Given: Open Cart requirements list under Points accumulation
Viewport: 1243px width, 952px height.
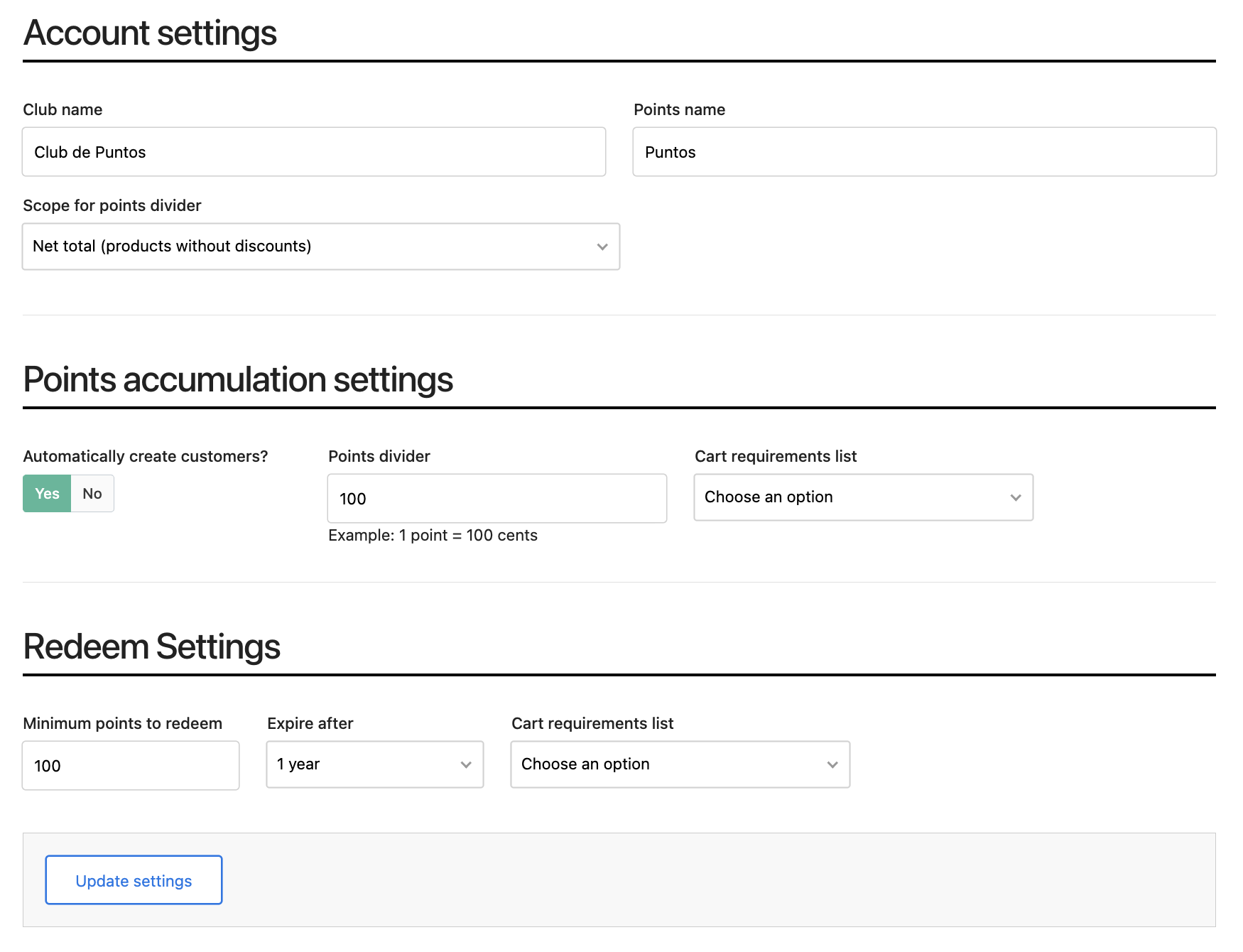Looking at the screenshot, I should pos(863,497).
